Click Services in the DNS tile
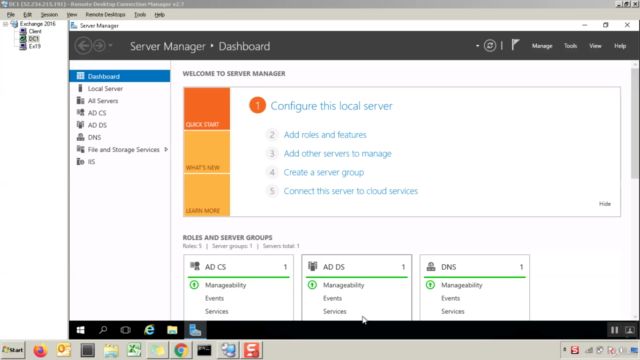This screenshot has height=360, width=640. 453,311
